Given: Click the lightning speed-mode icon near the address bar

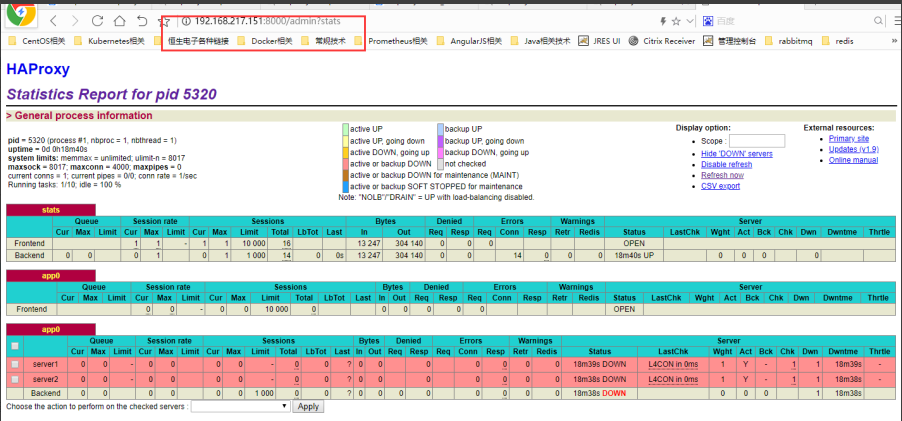Looking at the screenshot, I should coord(663,21).
